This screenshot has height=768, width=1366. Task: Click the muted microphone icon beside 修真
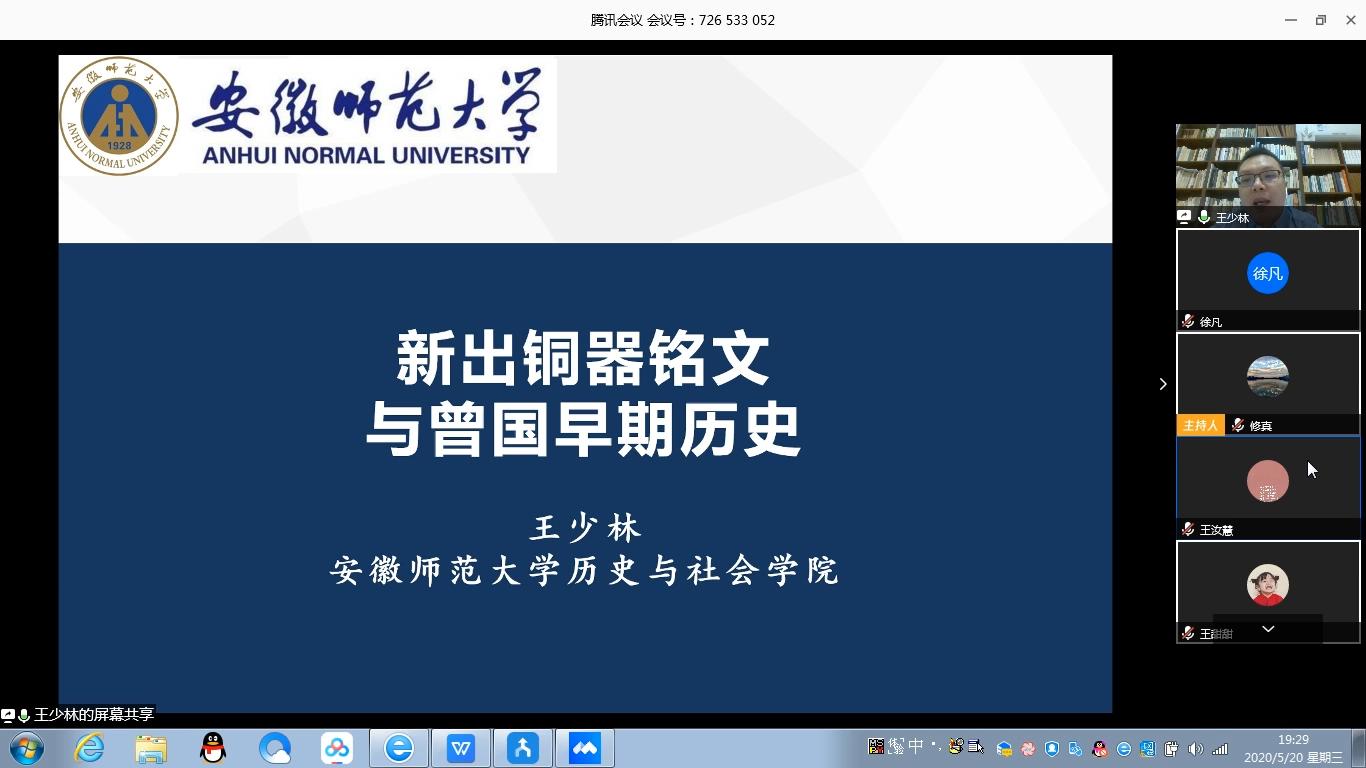pos(1238,426)
